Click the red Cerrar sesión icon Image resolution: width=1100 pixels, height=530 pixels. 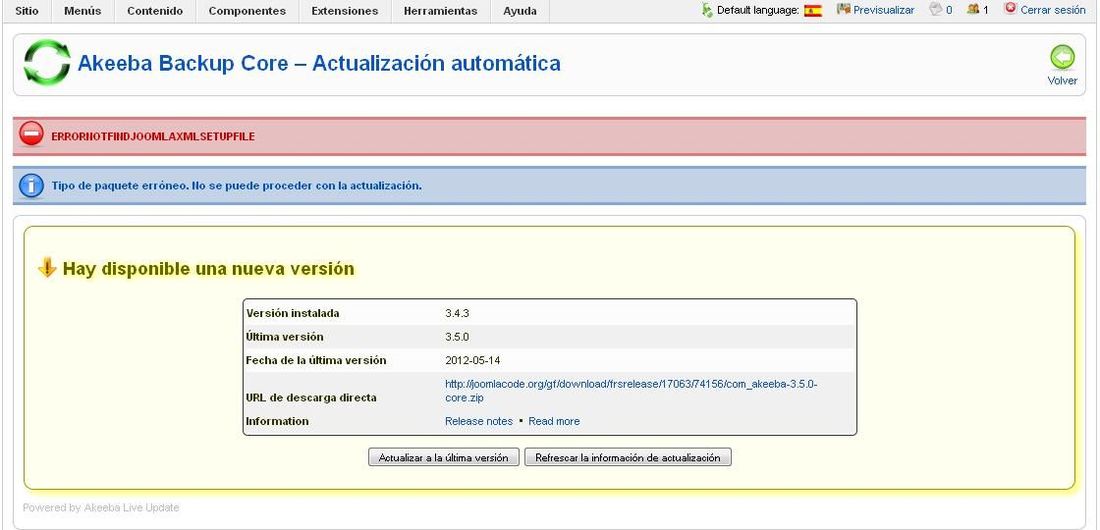[x=1010, y=8]
